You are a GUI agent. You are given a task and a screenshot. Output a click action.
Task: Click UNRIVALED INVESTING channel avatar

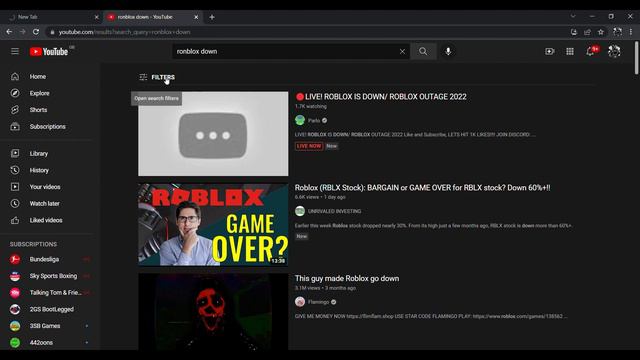300,211
